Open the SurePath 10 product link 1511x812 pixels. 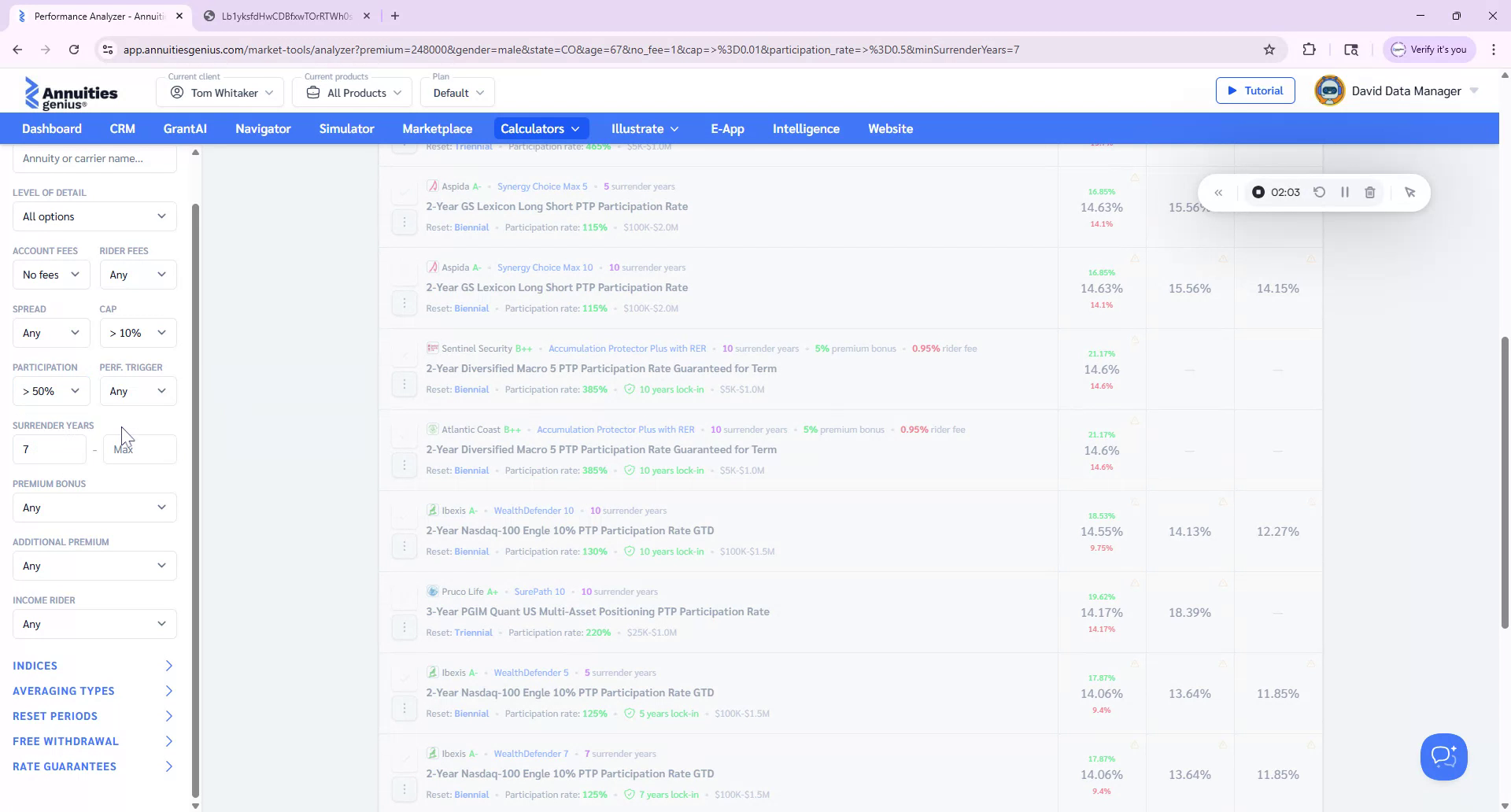[539, 591]
